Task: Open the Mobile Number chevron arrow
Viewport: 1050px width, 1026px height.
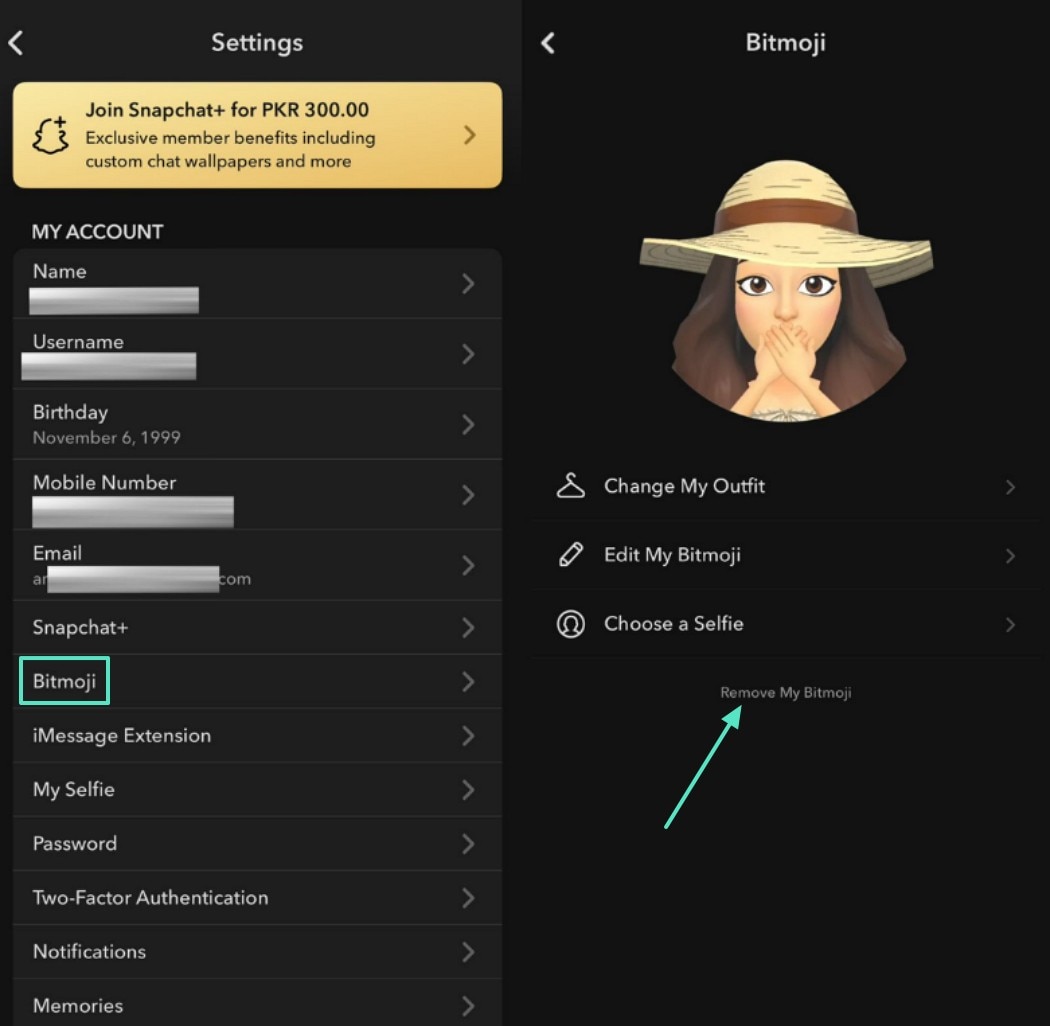Action: [468, 494]
